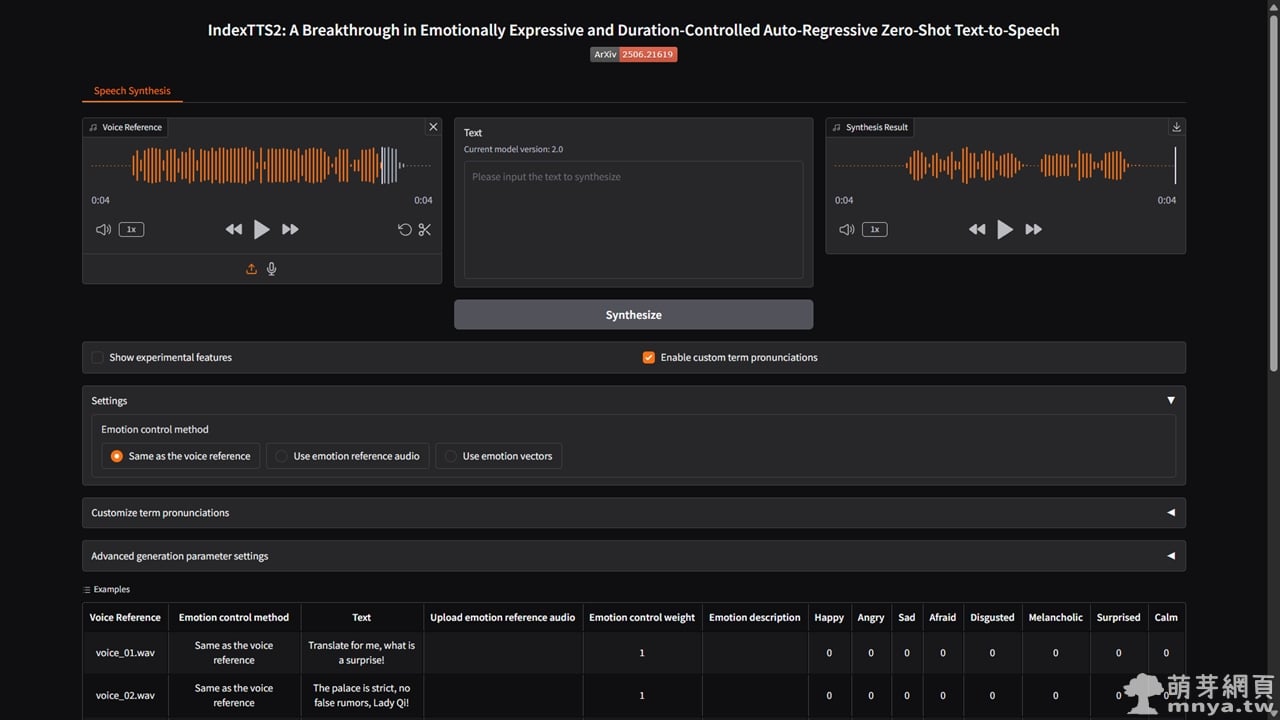Open the ArXiv 2506.21619 badge link
Image resolution: width=1280 pixels, height=720 pixels.
pos(633,54)
